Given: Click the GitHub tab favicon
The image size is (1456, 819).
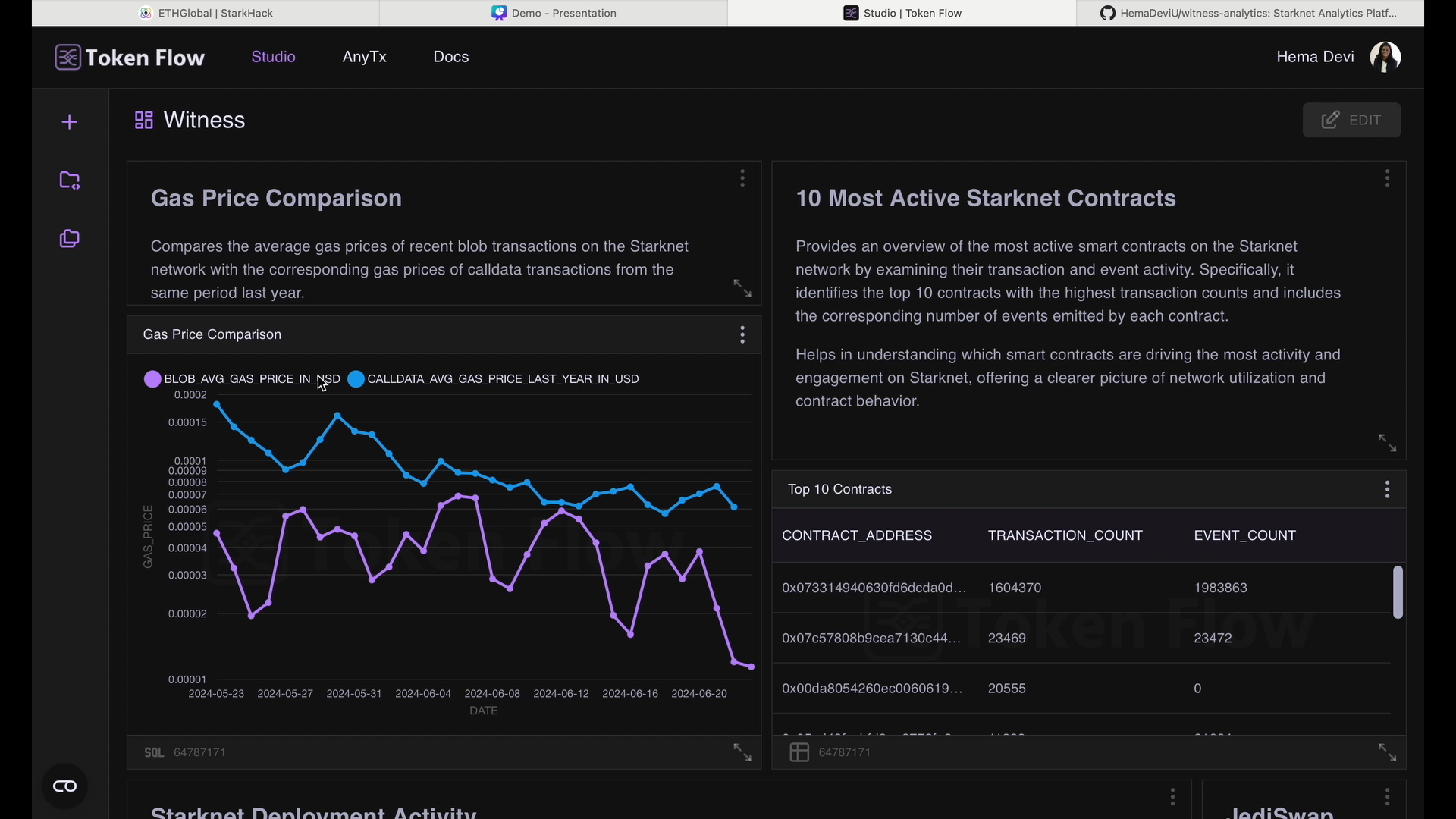Looking at the screenshot, I should tap(1108, 13).
